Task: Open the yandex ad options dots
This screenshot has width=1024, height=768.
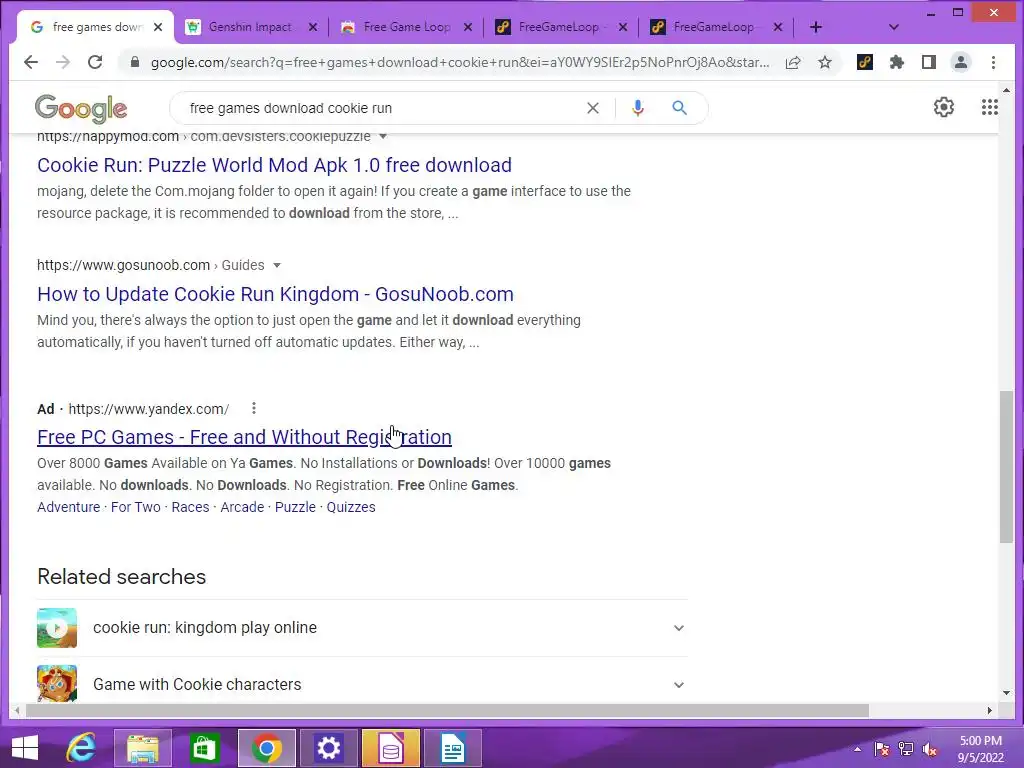Action: click(254, 408)
